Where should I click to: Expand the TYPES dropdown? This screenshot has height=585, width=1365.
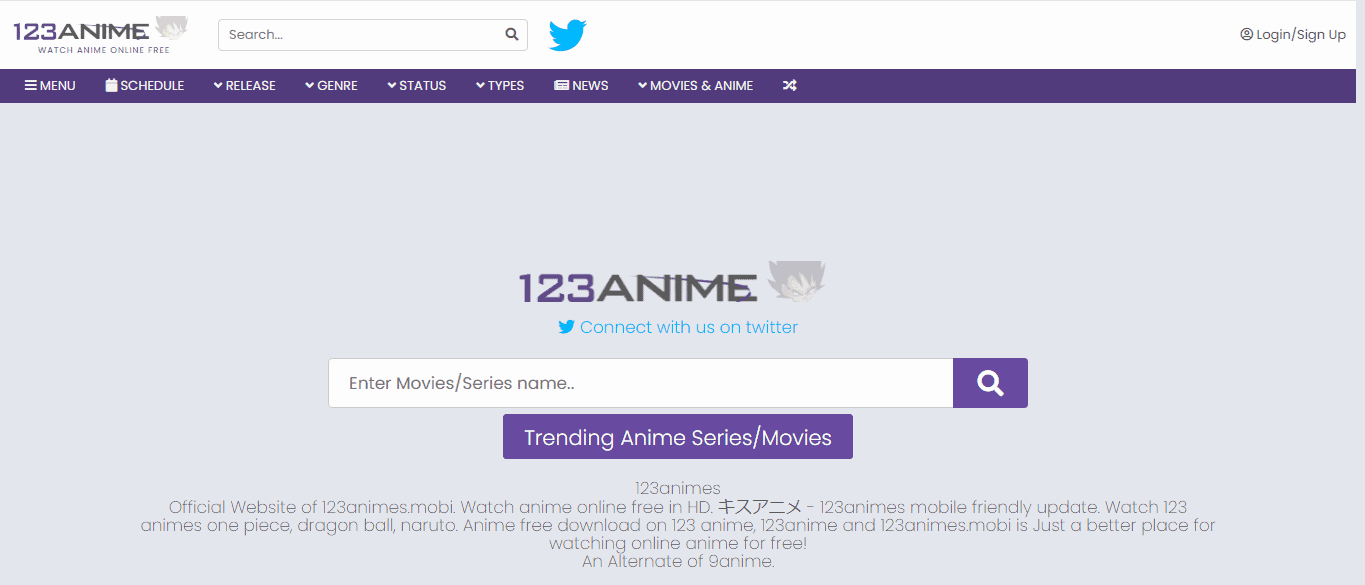tap(500, 86)
